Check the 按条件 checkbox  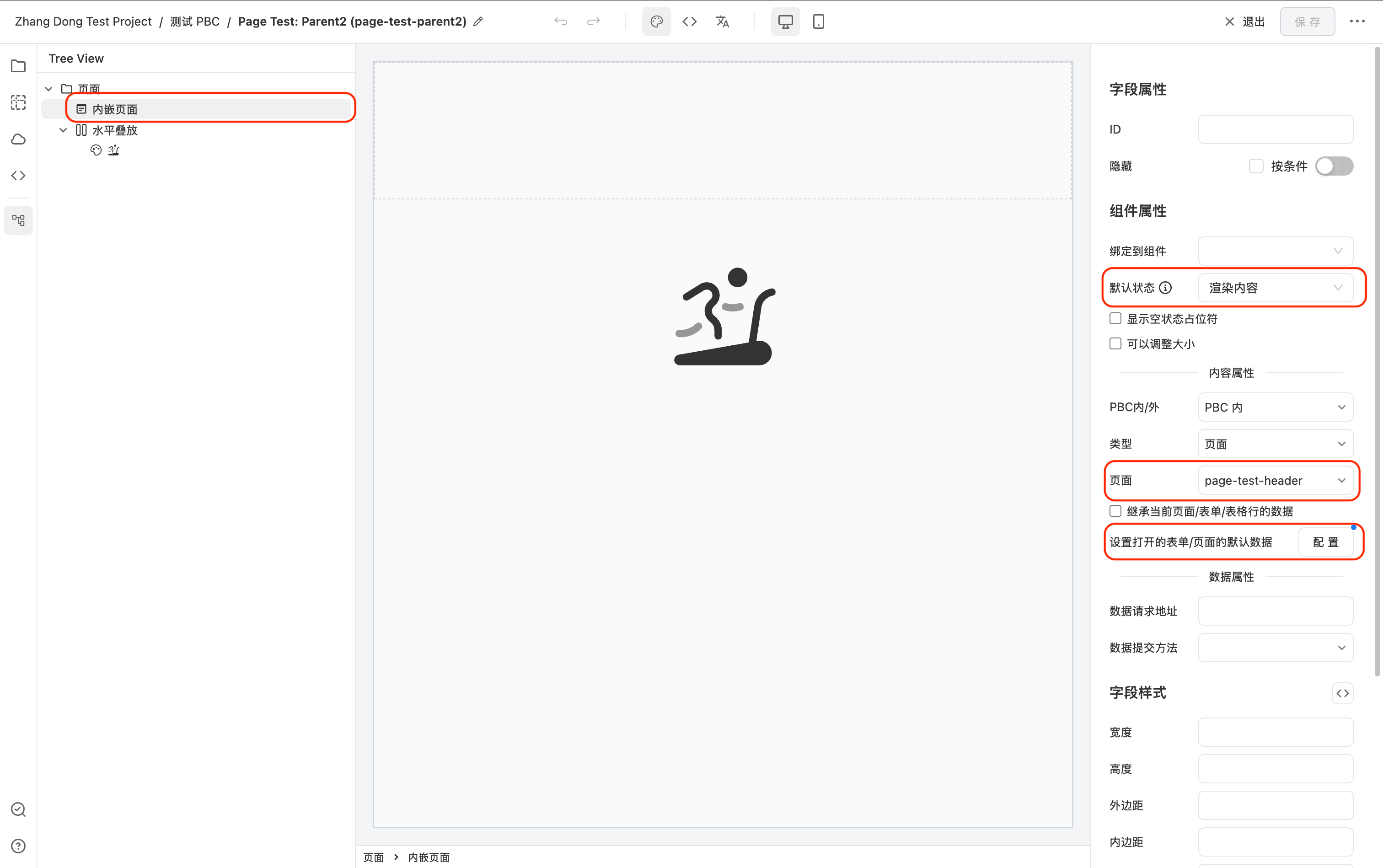point(1256,166)
